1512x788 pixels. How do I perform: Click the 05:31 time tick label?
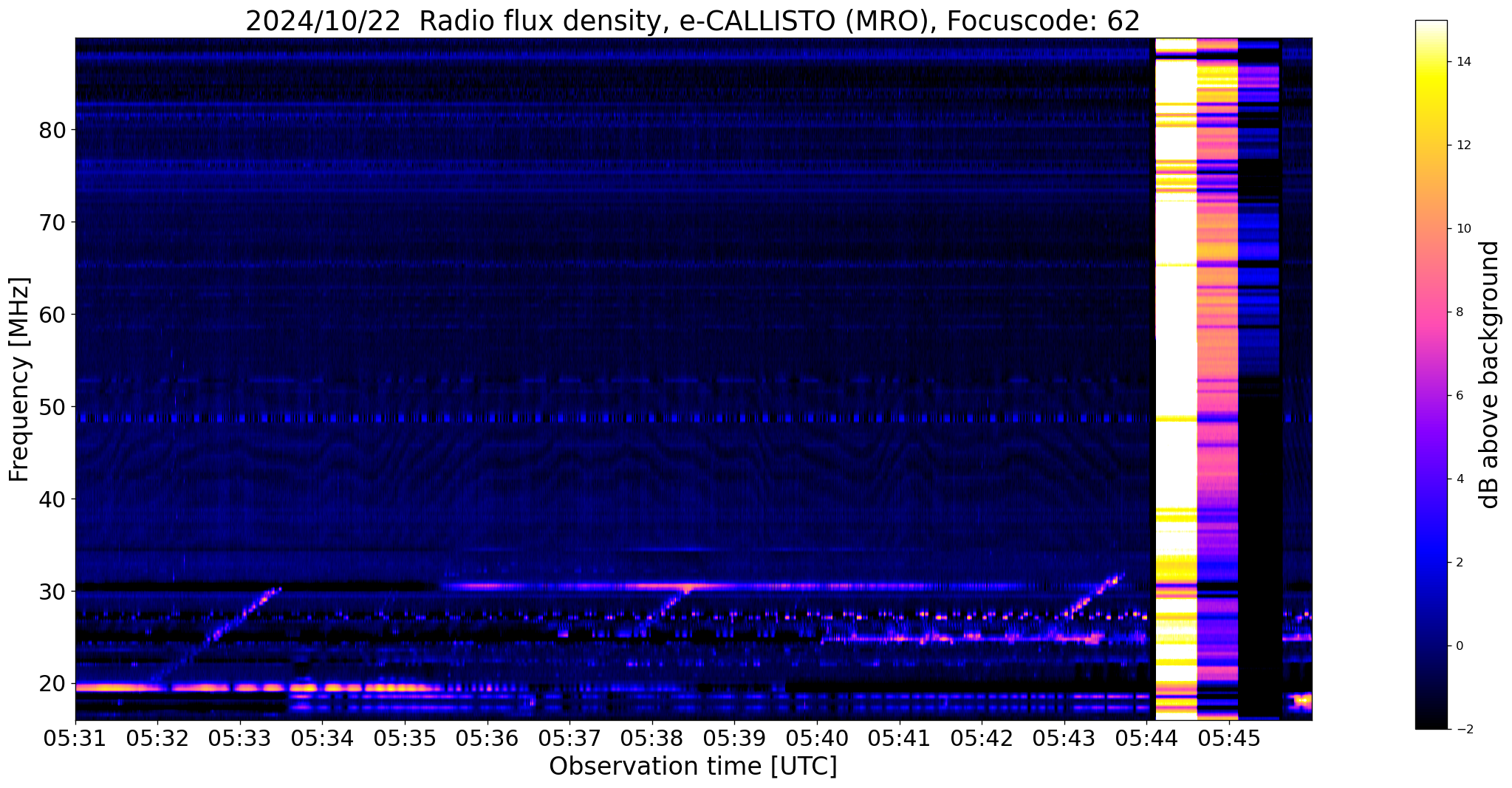click(x=75, y=739)
